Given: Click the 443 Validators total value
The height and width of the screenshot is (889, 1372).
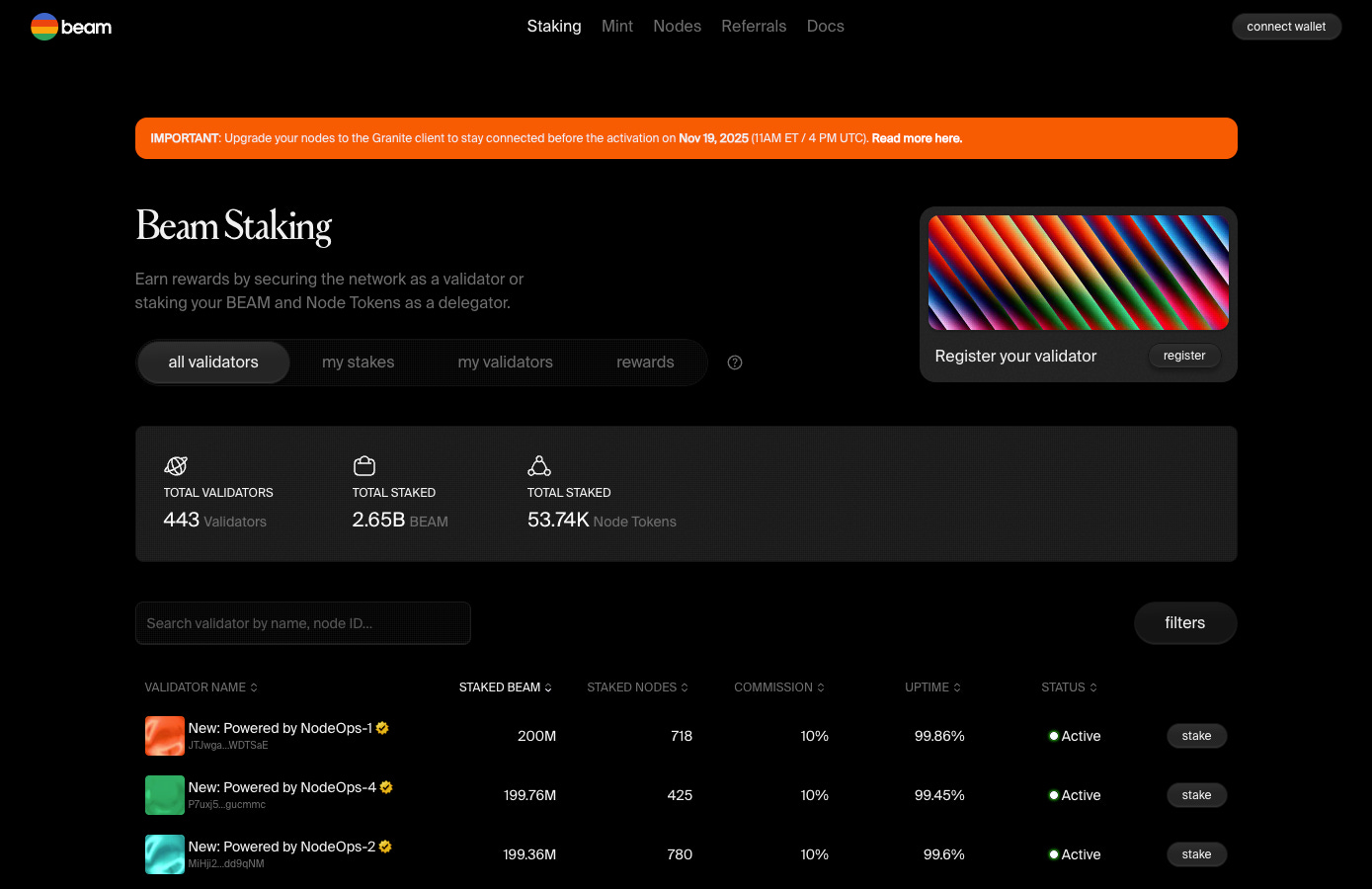Looking at the screenshot, I should [214, 521].
